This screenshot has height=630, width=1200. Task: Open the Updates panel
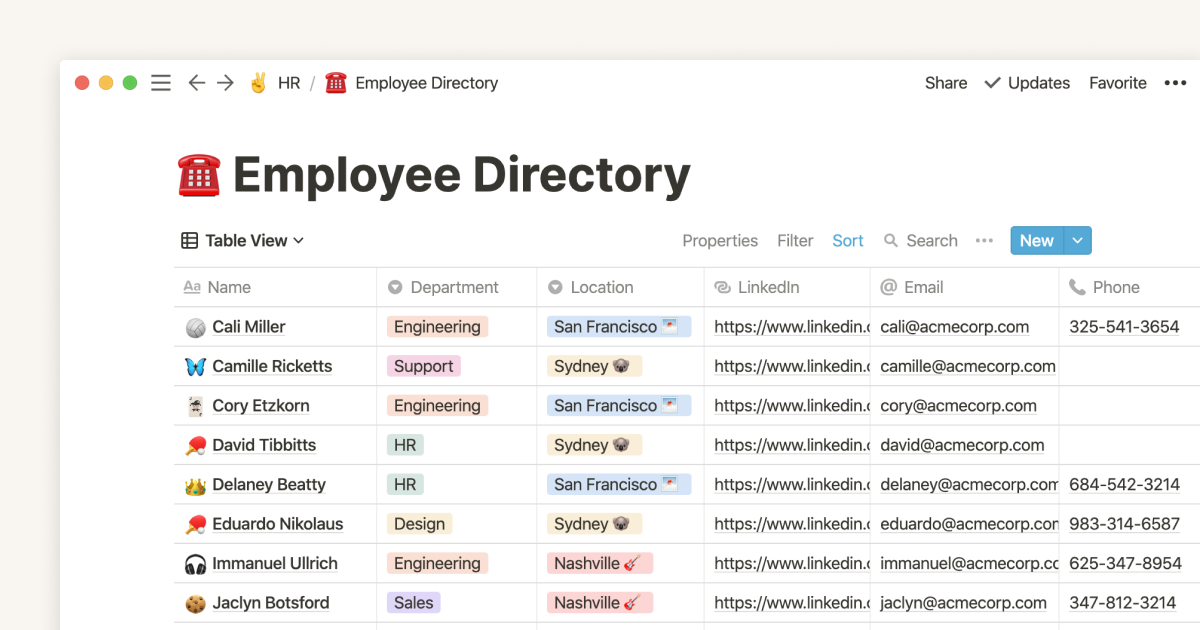pyautogui.click(x=1027, y=83)
